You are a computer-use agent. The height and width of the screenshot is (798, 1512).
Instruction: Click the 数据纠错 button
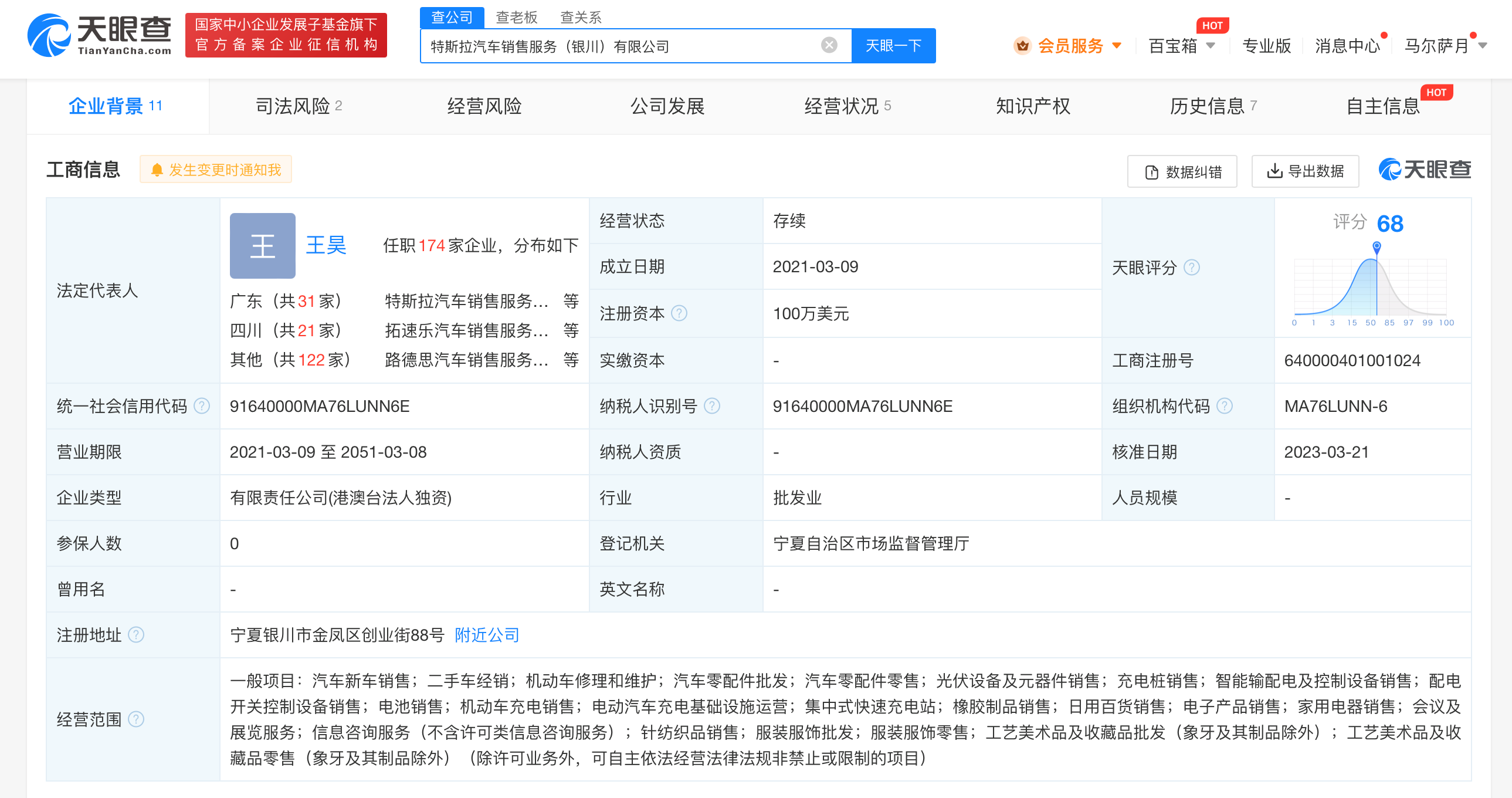coord(1182,171)
